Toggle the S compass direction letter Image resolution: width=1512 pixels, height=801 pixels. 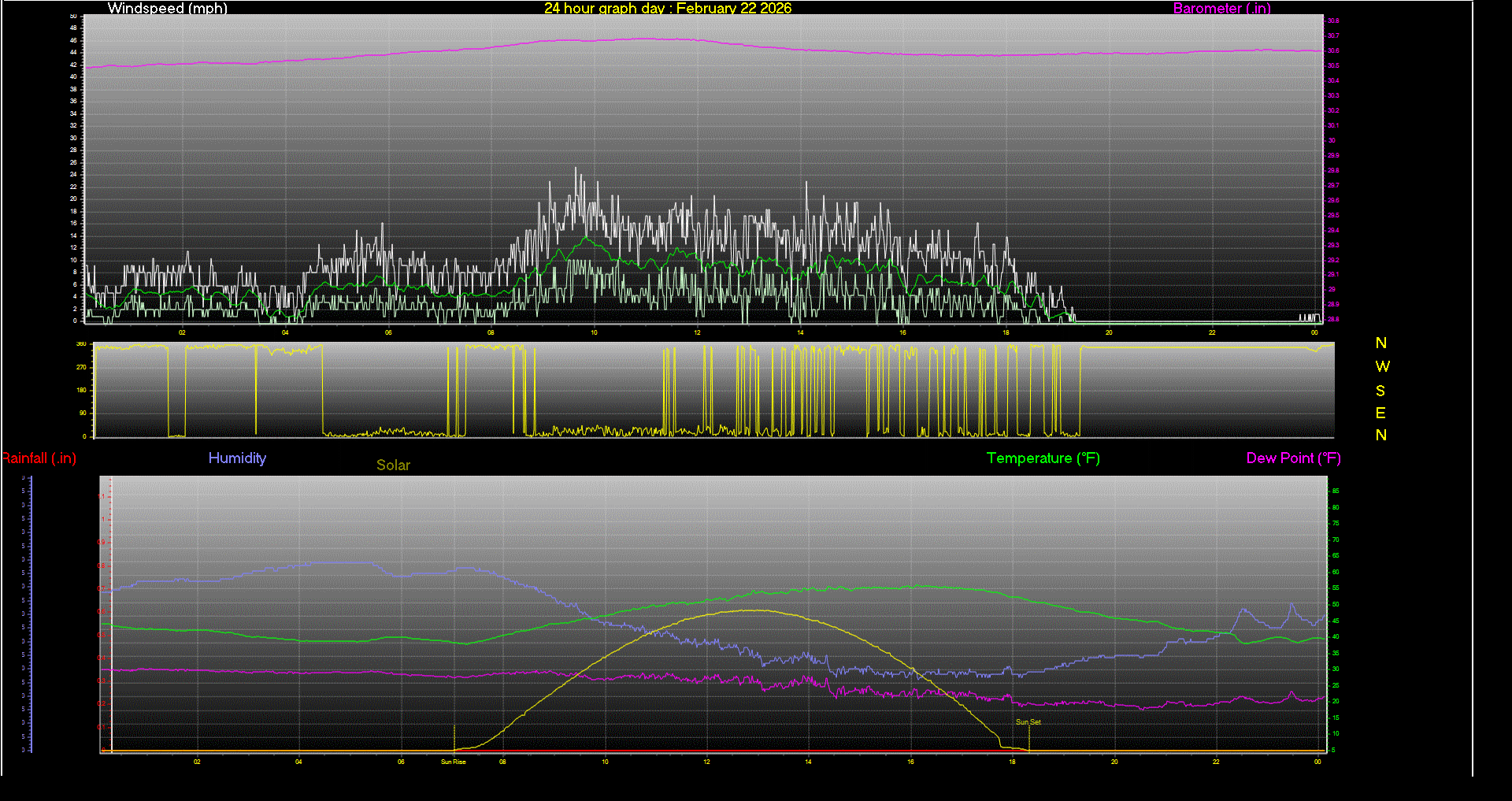tap(1380, 390)
